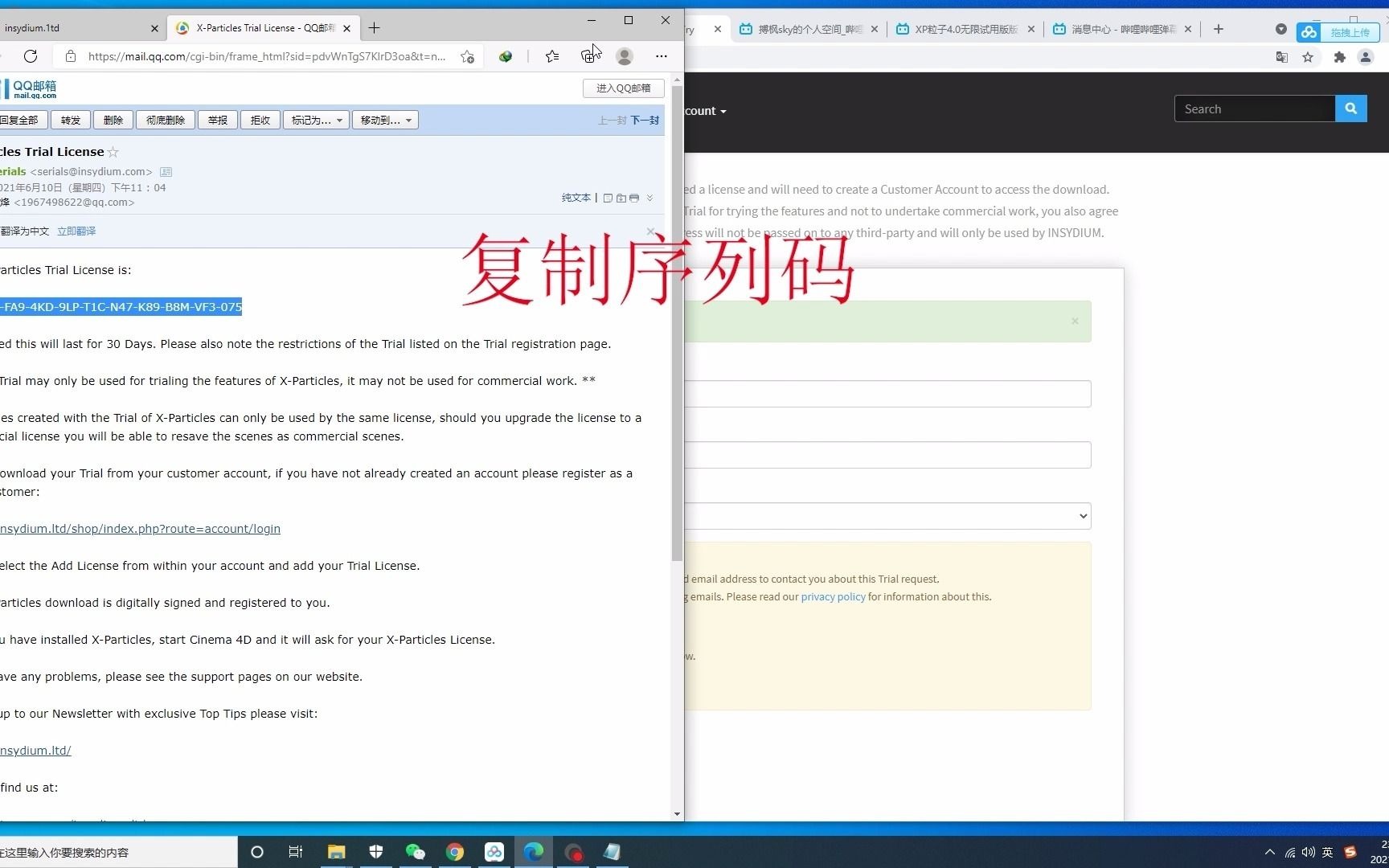This screenshot has width=1389, height=868.
Task: Open new tab in Chrome window
Action: [1219, 30]
